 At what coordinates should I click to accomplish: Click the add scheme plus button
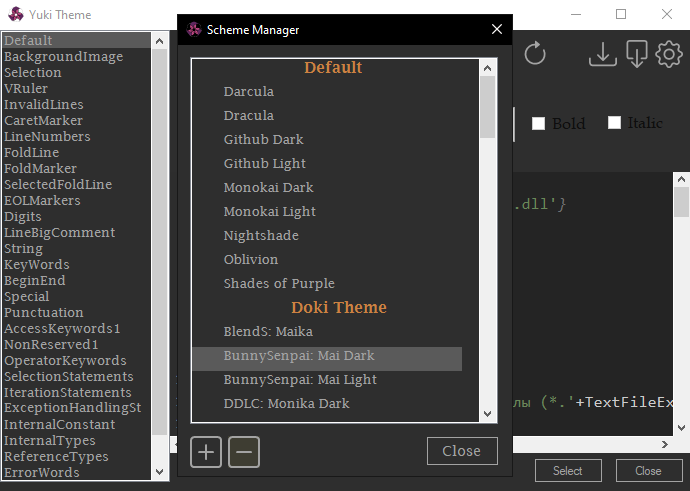click(206, 452)
